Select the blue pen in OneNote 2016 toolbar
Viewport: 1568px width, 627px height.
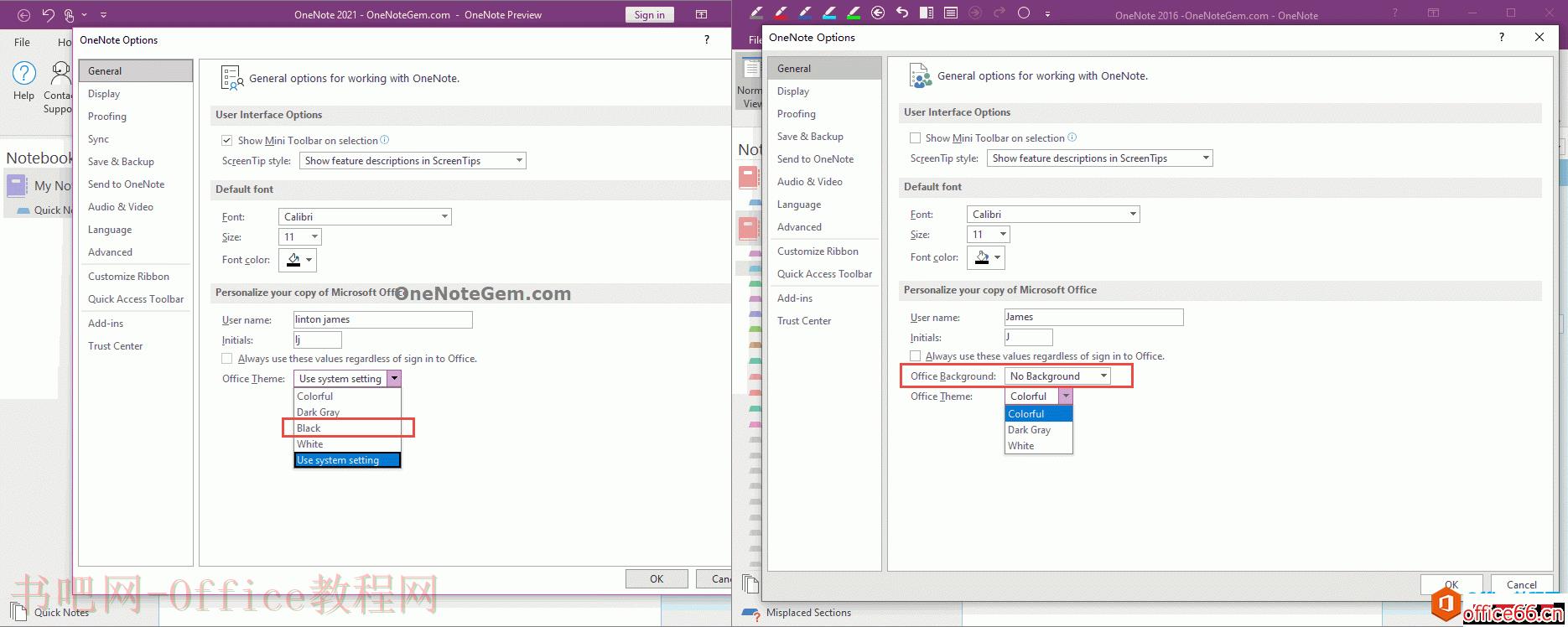(x=805, y=13)
